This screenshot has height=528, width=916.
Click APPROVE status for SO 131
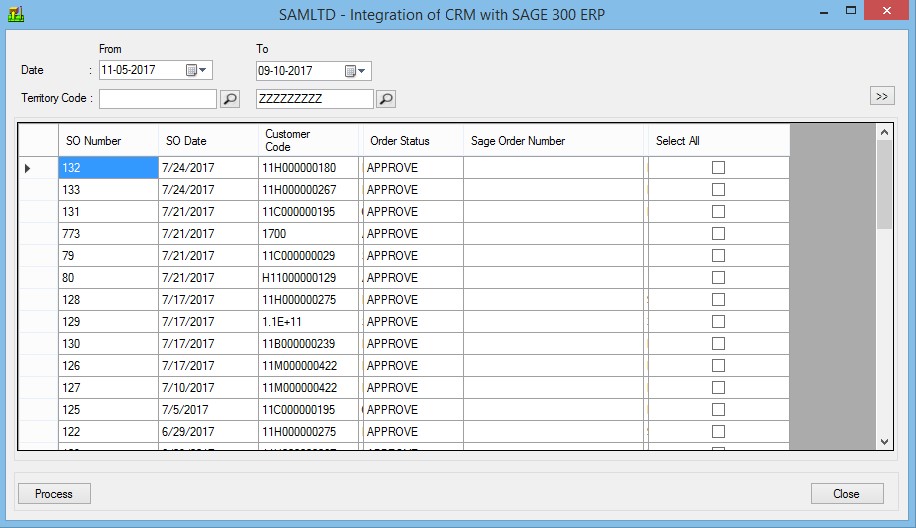pyautogui.click(x=413, y=211)
